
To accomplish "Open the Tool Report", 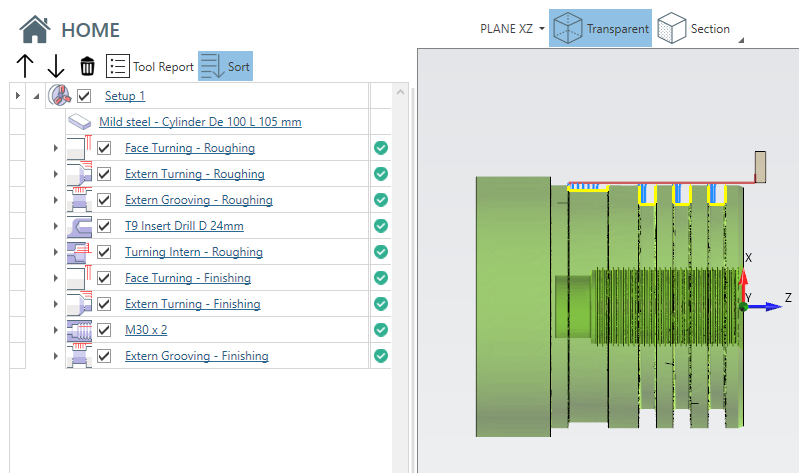I will click(x=150, y=67).
